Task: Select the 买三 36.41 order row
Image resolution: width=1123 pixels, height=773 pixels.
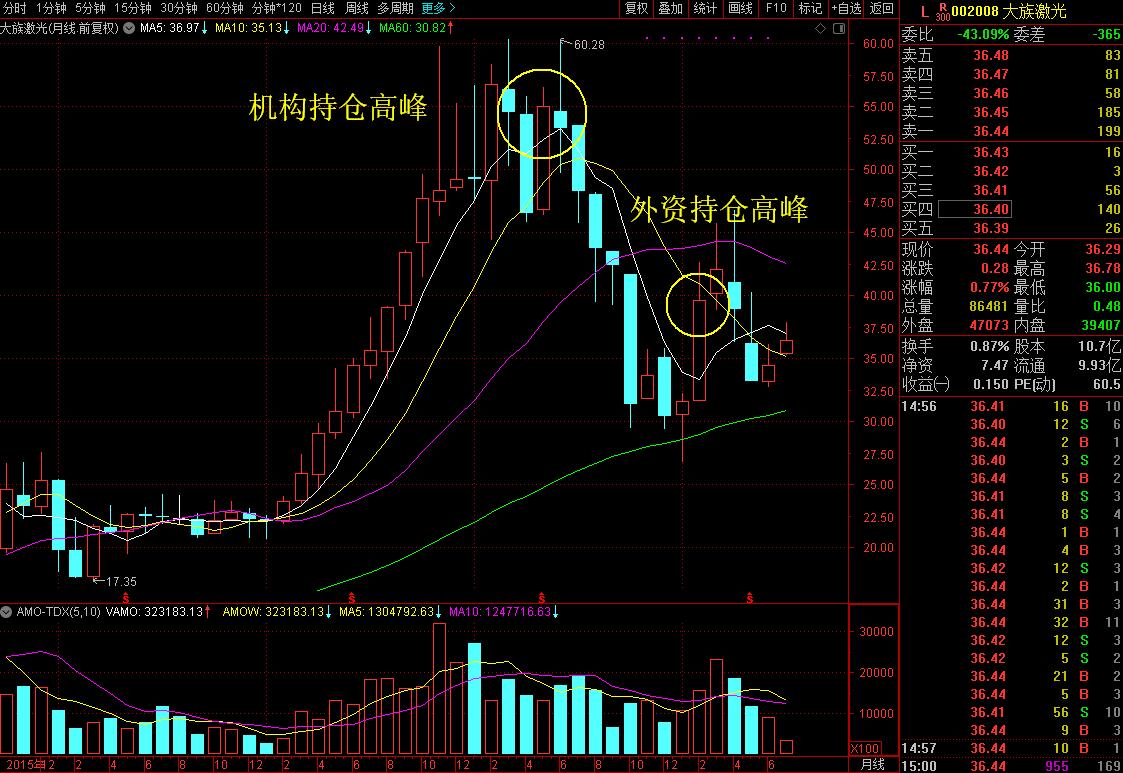Action: pos(1011,190)
